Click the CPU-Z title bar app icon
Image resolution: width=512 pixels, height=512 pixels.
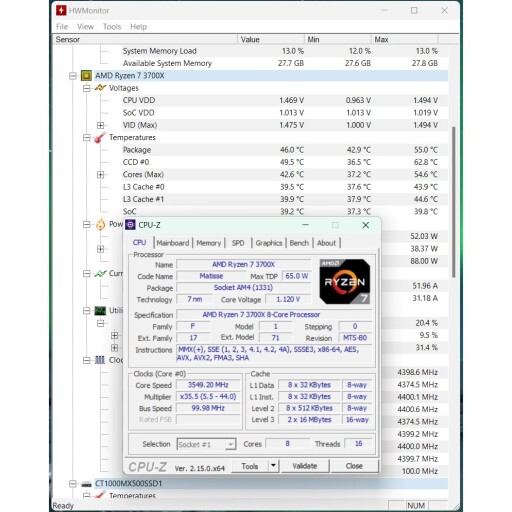click(x=130, y=225)
